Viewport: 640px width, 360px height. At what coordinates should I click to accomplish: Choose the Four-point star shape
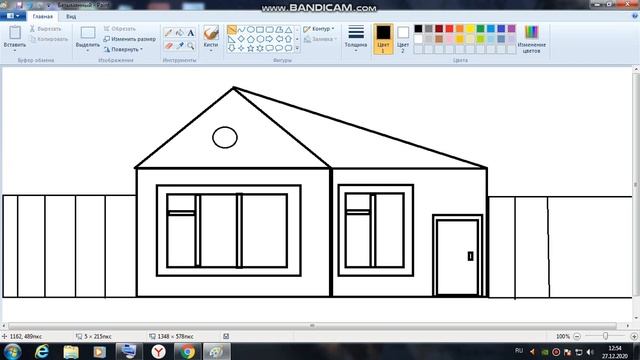click(x=241, y=48)
